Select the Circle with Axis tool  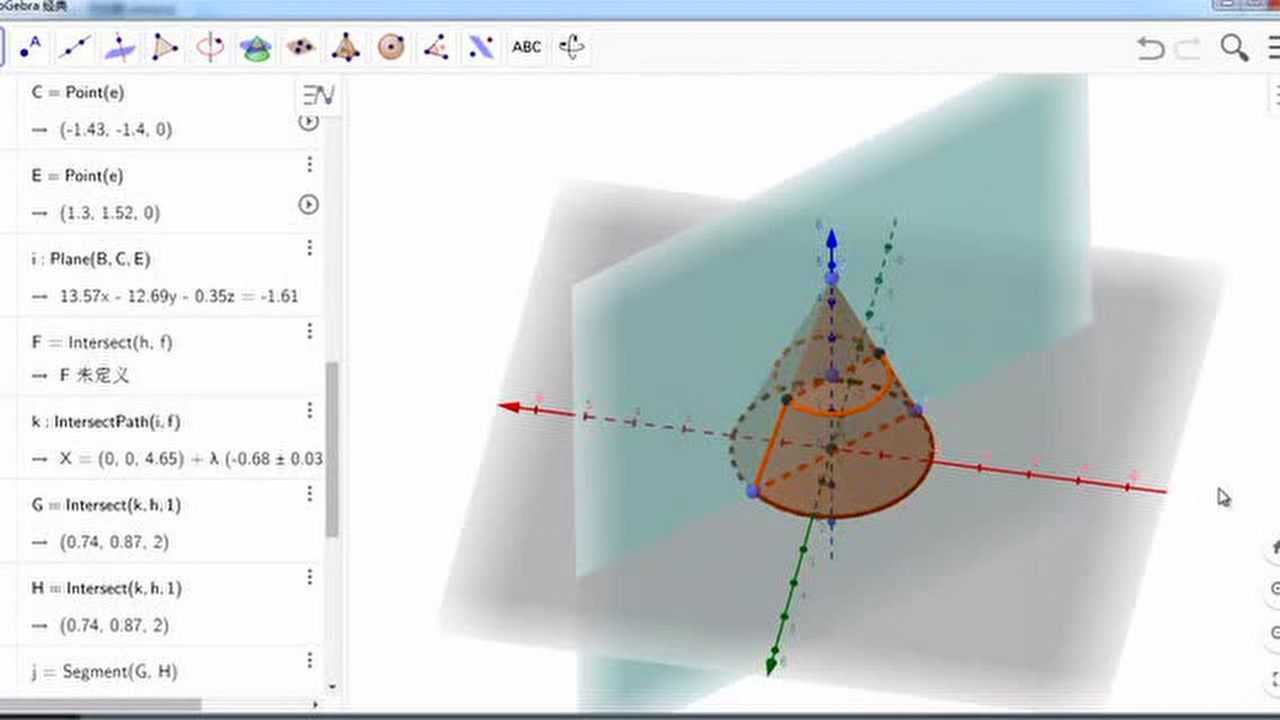[210, 46]
